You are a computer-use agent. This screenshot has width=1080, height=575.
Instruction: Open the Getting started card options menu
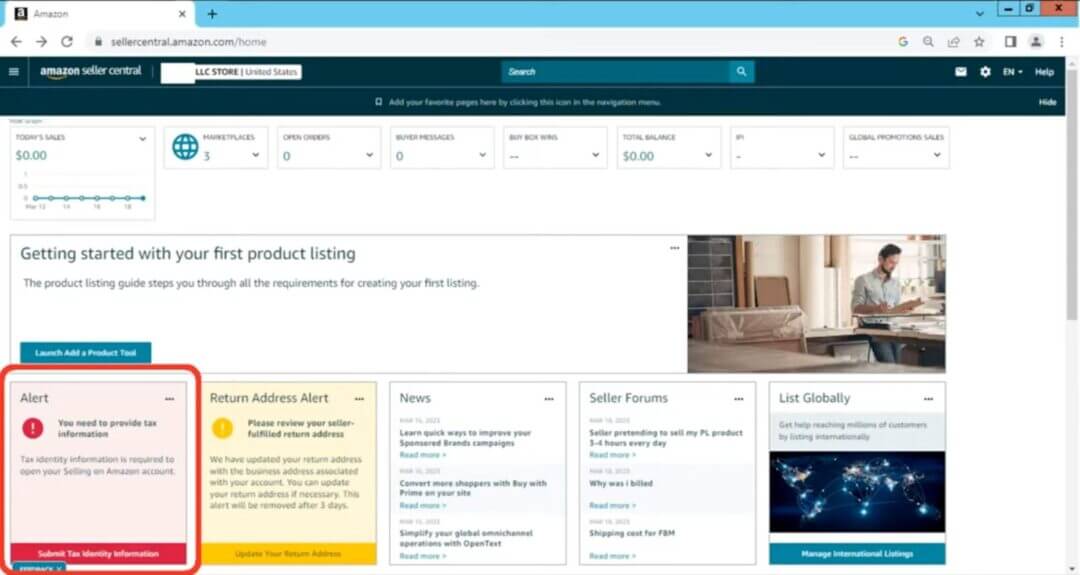click(x=674, y=248)
